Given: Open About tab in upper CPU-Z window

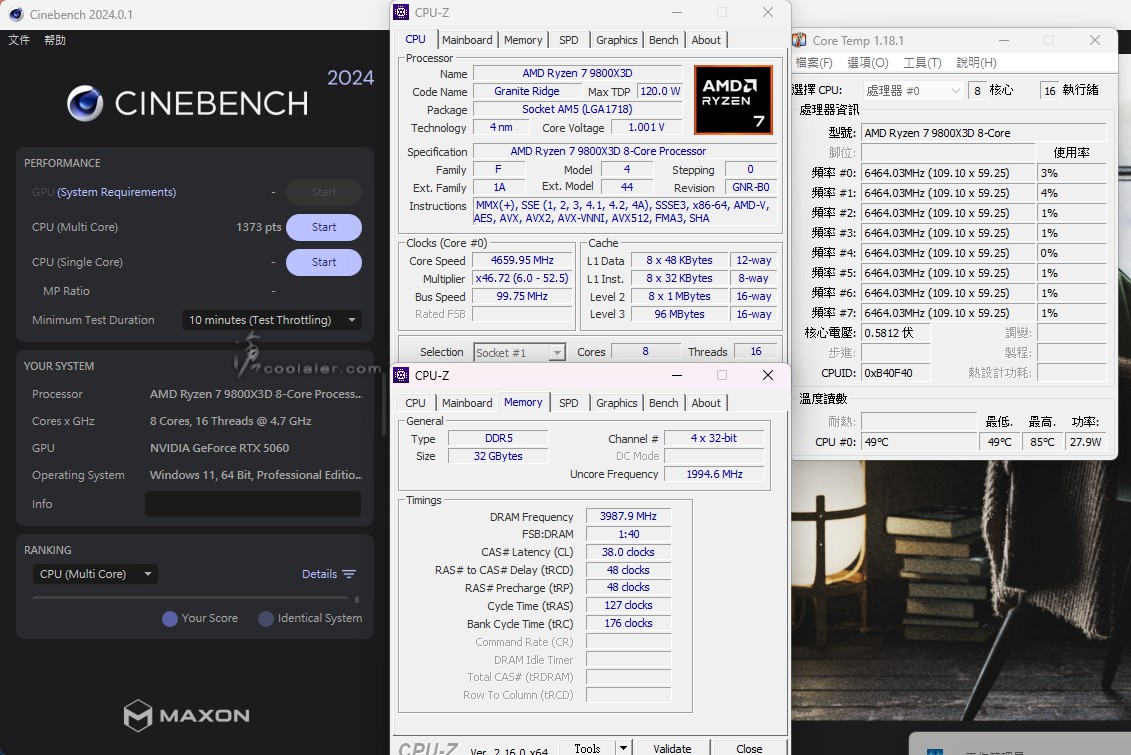Looking at the screenshot, I should click(706, 40).
